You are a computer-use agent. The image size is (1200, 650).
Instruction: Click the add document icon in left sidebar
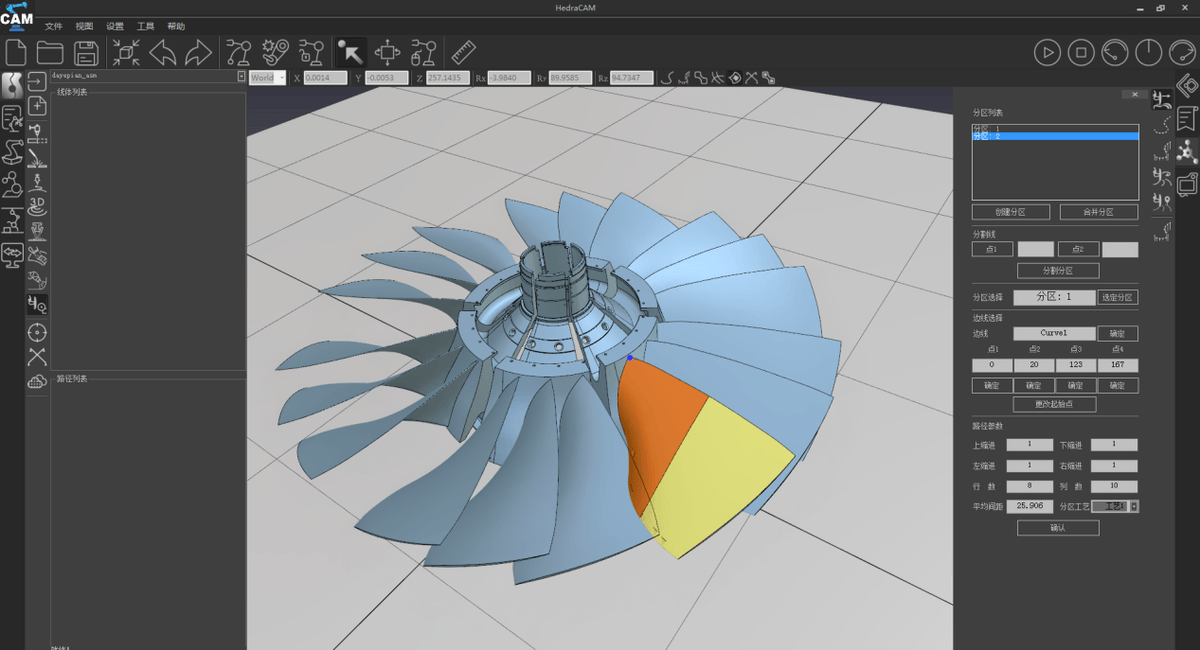click(37, 106)
